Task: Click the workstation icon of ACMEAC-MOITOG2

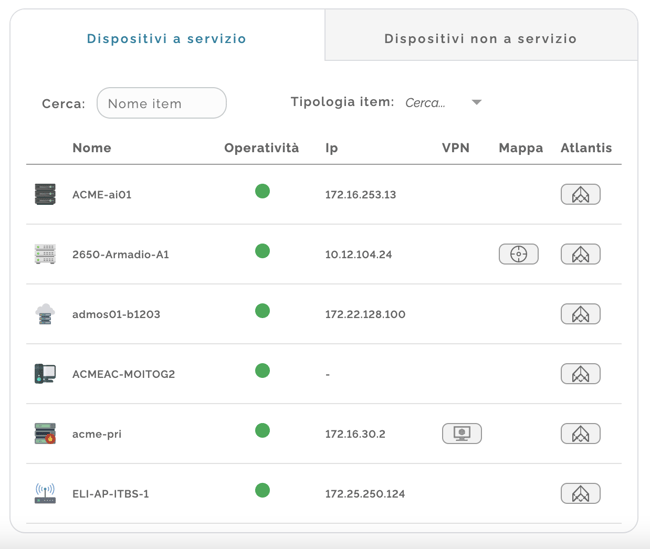Action: point(45,374)
